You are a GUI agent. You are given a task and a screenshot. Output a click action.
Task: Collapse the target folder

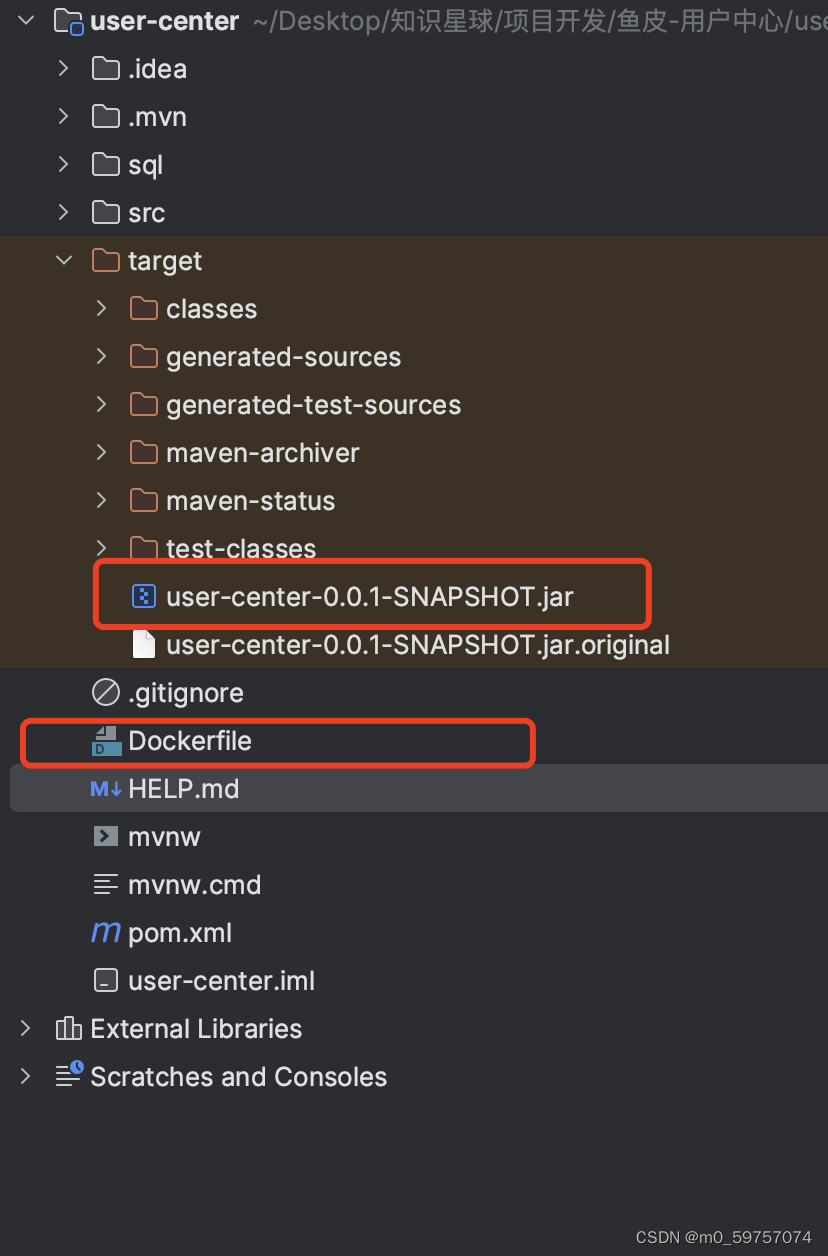(x=63, y=260)
